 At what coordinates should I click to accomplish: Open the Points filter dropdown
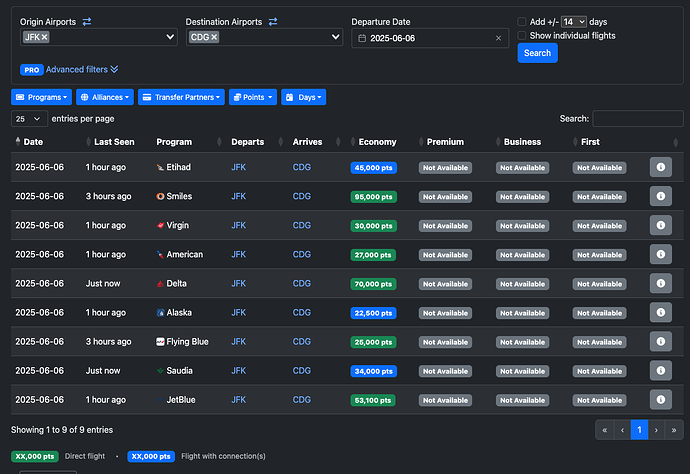(x=253, y=97)
